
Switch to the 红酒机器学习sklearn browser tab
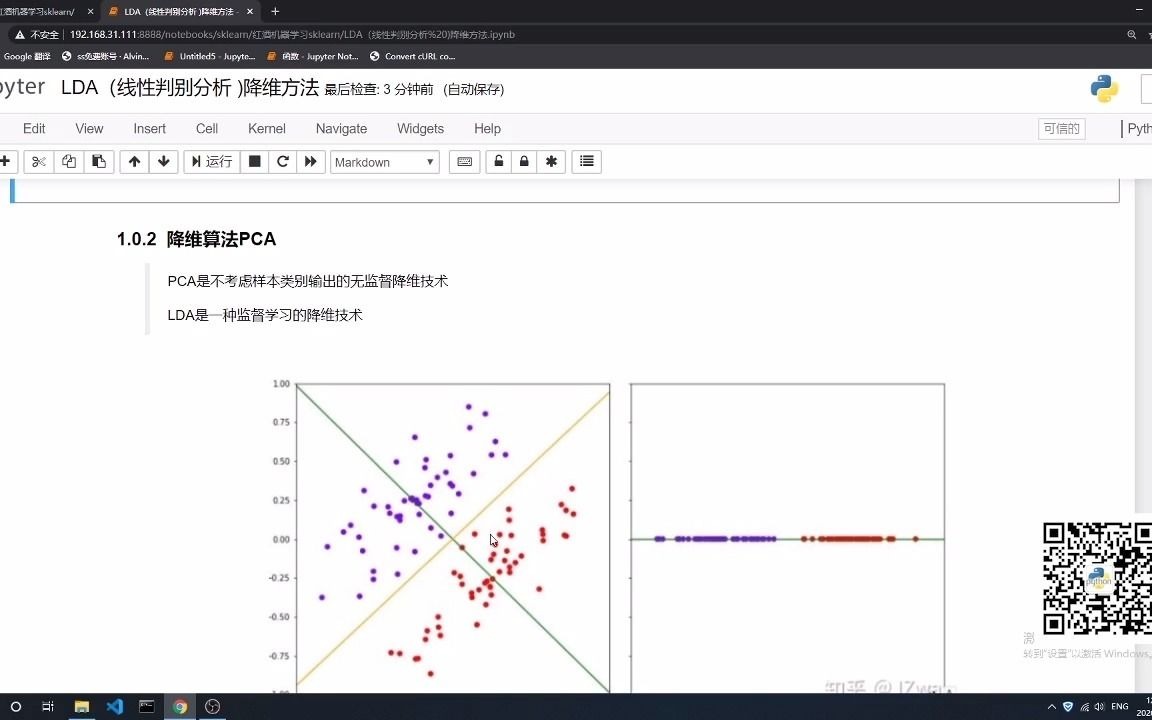40,11
